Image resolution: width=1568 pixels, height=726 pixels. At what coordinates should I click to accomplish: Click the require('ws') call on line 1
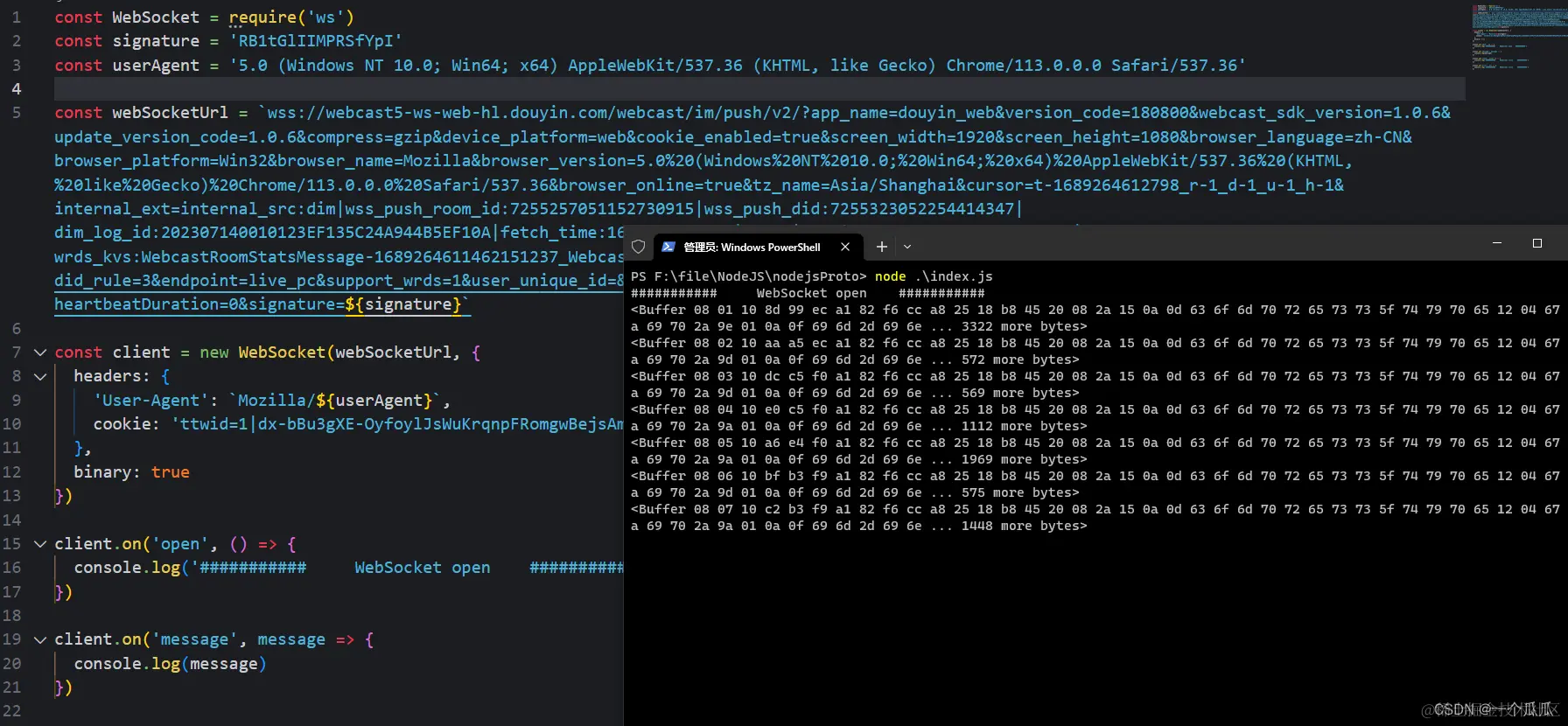[291, 17]
